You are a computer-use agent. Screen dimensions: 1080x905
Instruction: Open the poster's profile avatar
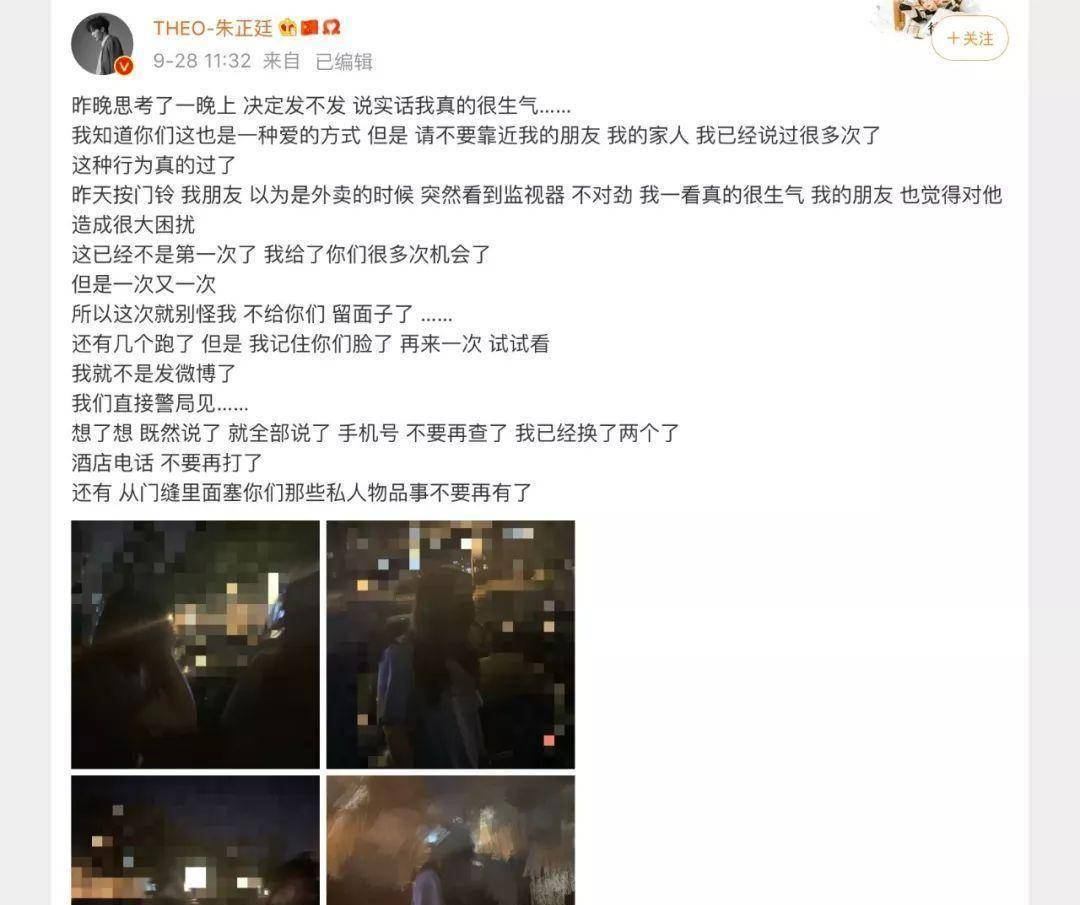pyautogui.click(x=102, y=43)
